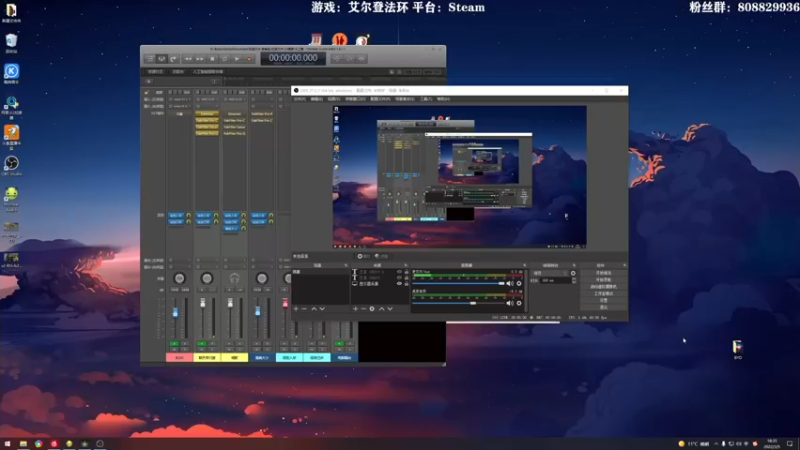Select the first cyan channel name label
The width and height of the screenshot is (800, 450).
(x=289, y=358)
